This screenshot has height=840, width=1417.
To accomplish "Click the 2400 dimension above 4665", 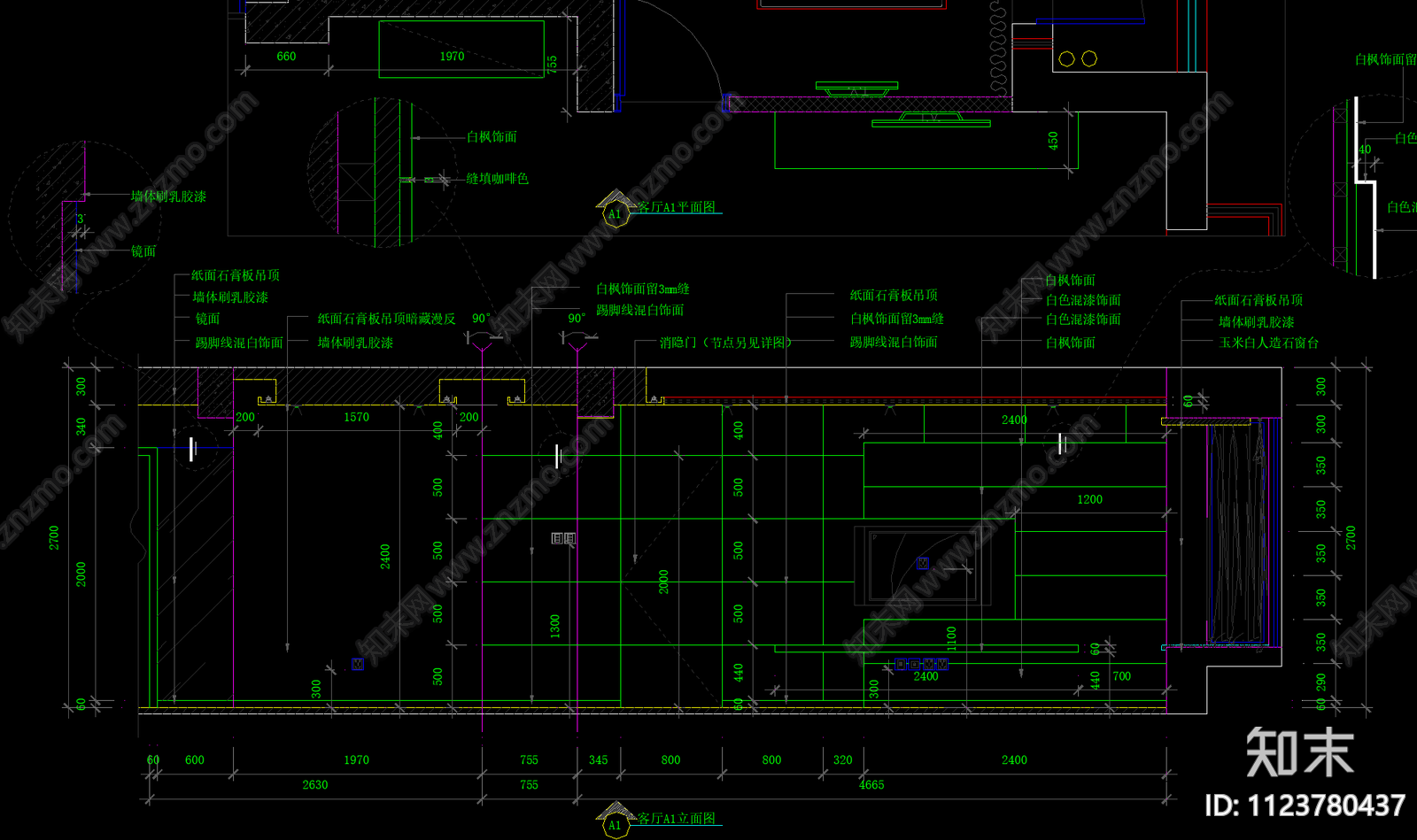I will pyautogui.click(x=1014, y=760).
